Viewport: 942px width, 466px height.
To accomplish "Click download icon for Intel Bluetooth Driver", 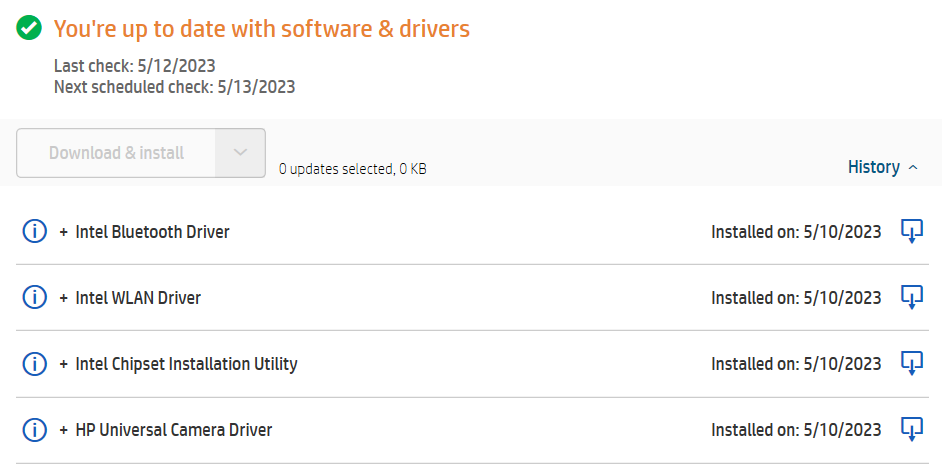I will click(x=911, y=231).
